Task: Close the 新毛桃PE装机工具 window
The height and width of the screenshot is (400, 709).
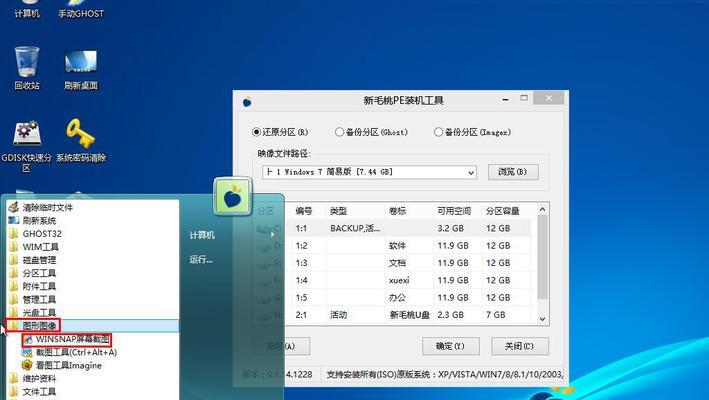Action: [548, 98]
